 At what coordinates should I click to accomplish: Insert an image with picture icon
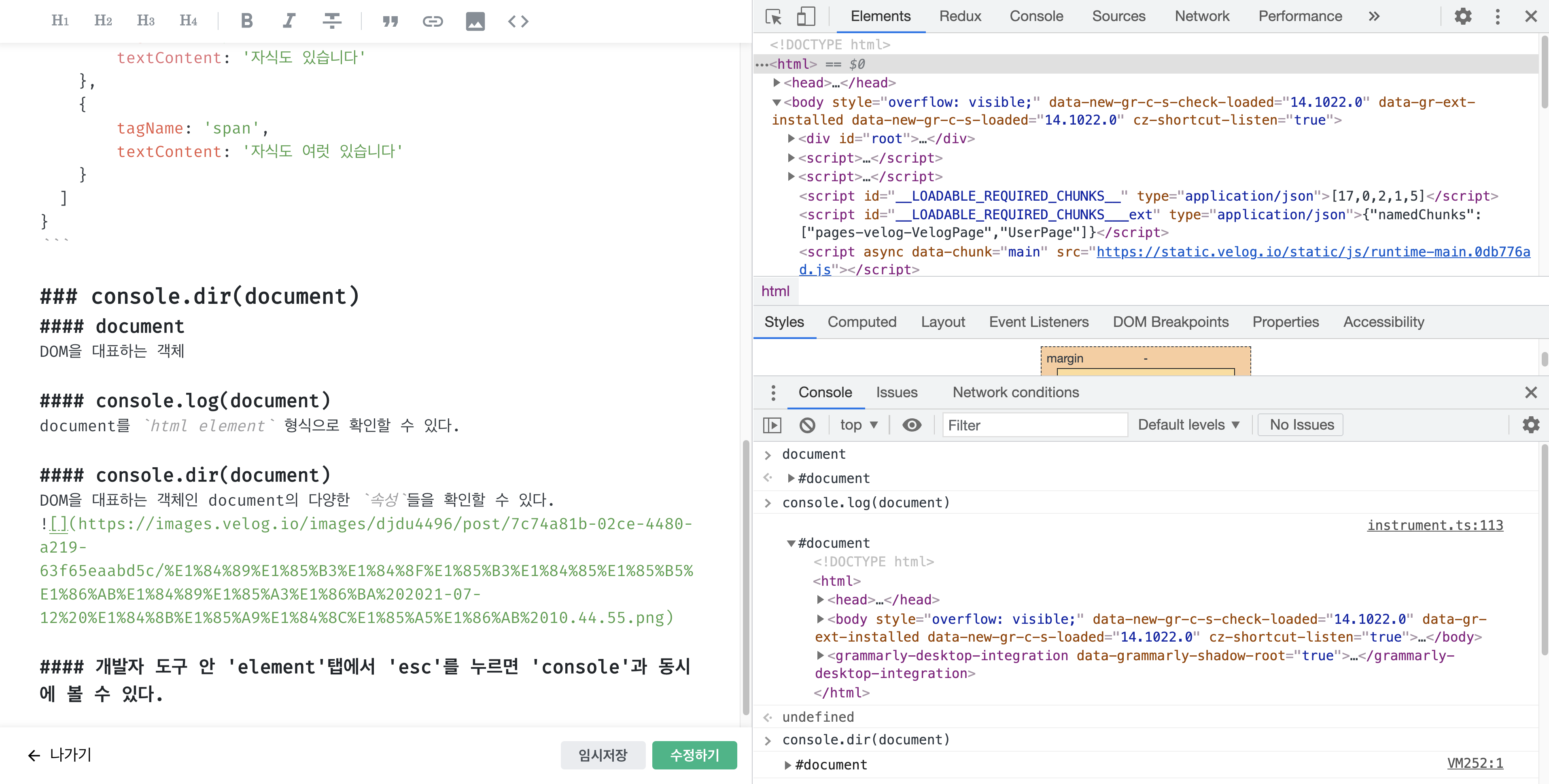(475, 22)
